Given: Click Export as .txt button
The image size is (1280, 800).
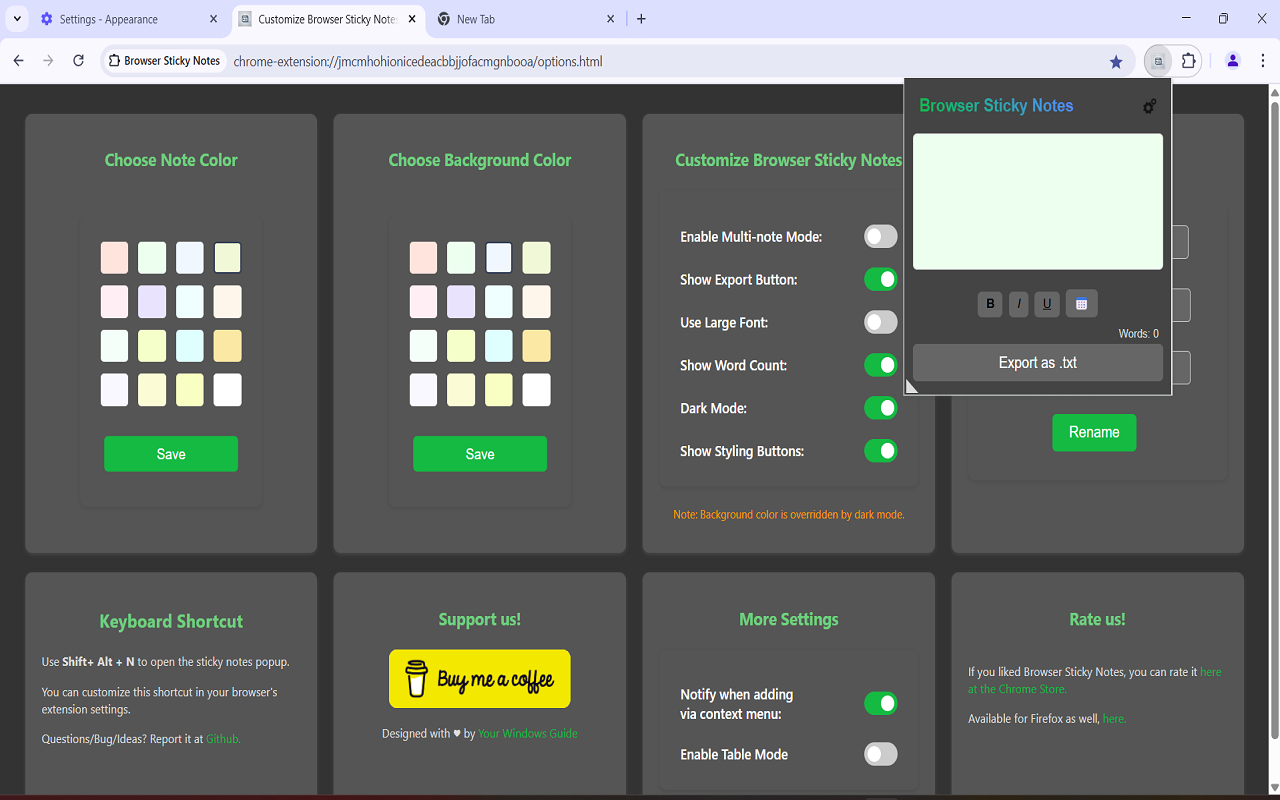Looking at the screenshot, I should (x=1038, y=363).
